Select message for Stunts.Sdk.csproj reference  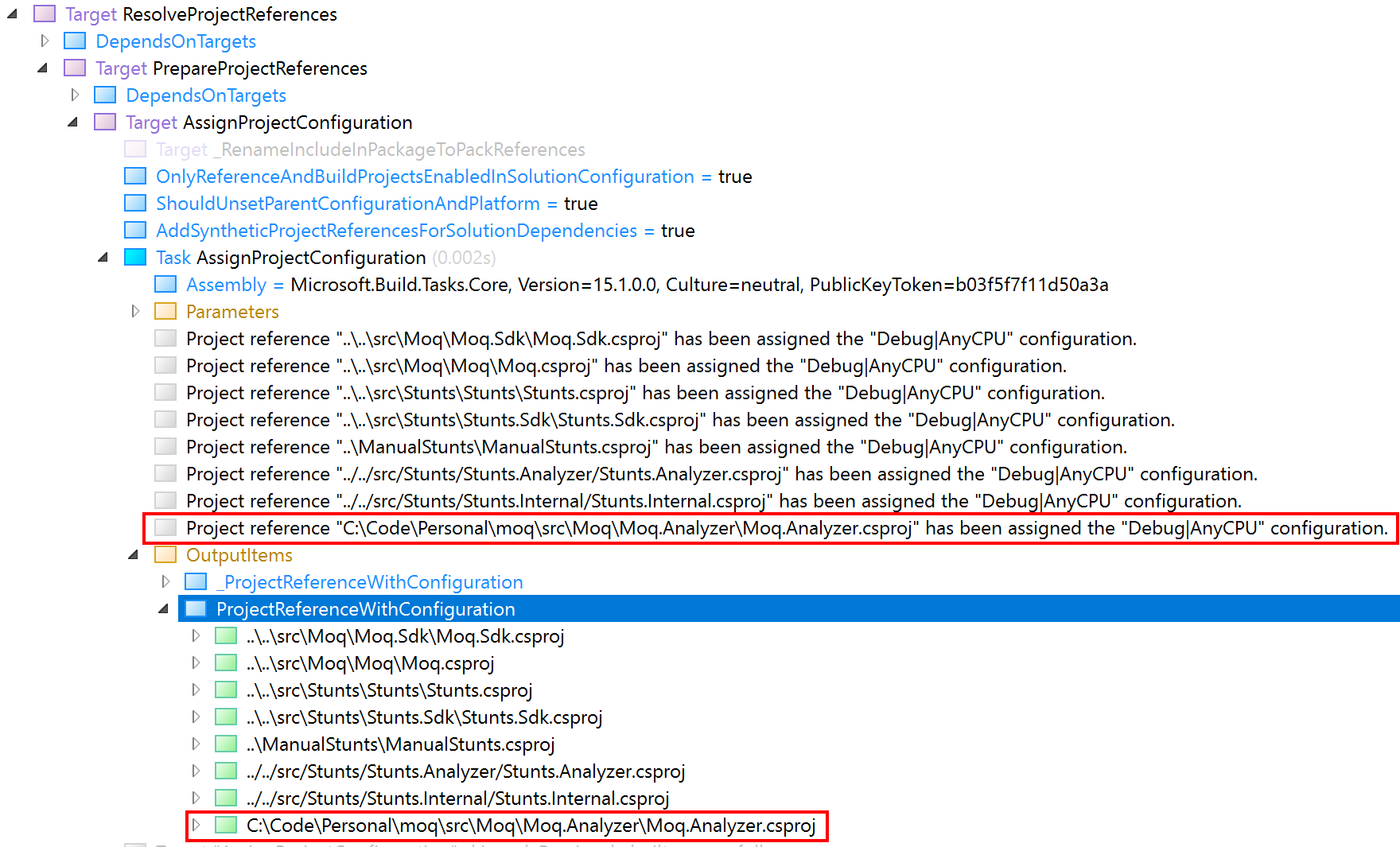[681, 420]
